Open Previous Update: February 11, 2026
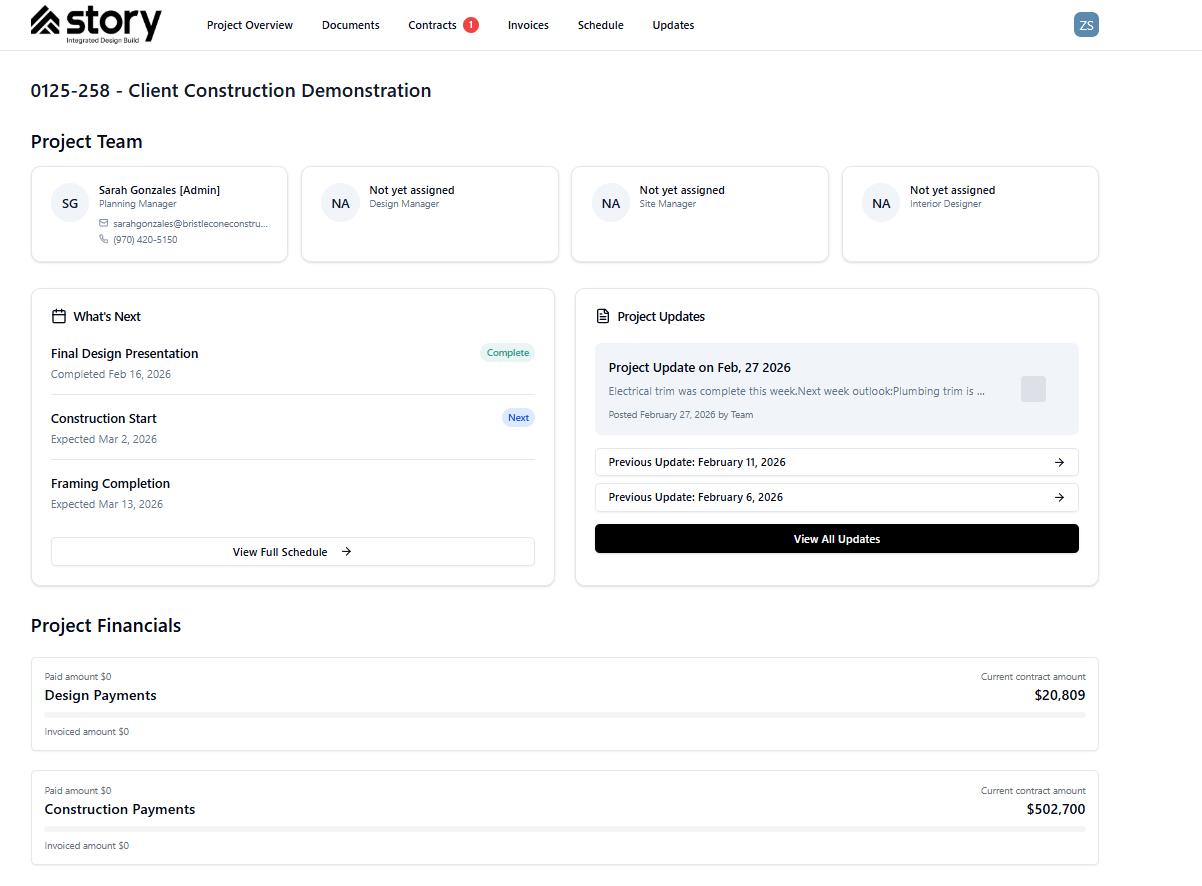 (837, 462)
